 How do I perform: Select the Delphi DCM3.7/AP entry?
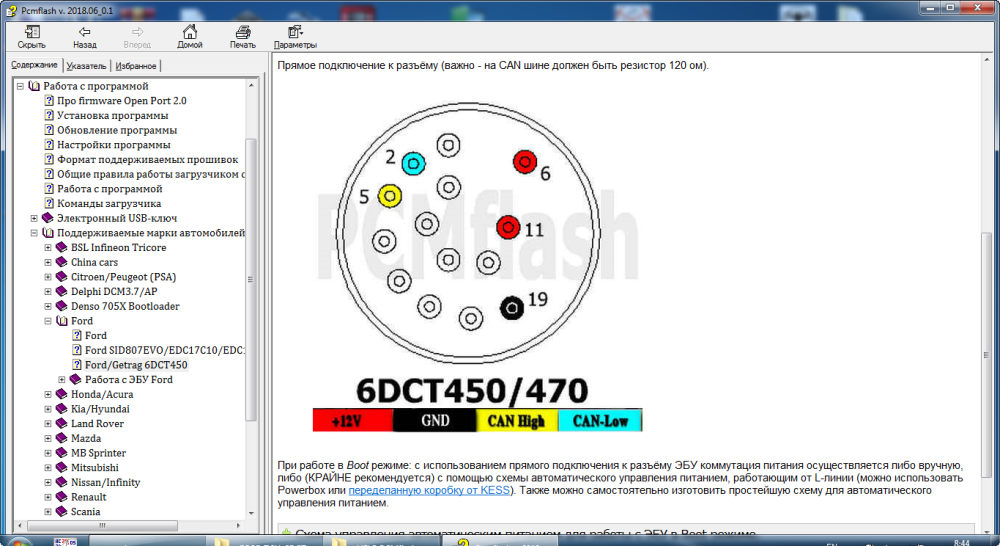(114, 291)
